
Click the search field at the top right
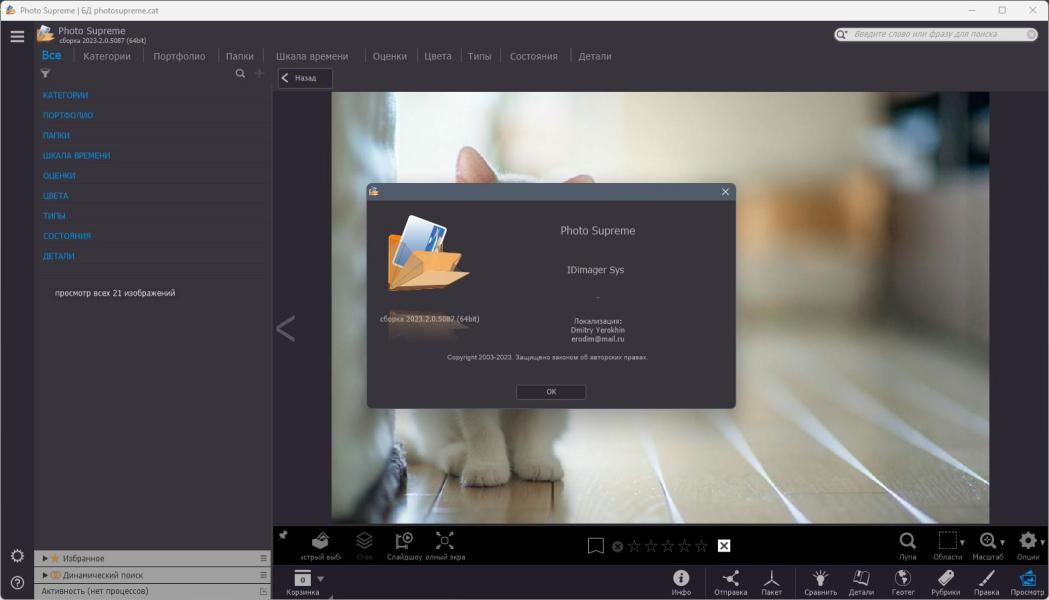(x=937, y=34)
